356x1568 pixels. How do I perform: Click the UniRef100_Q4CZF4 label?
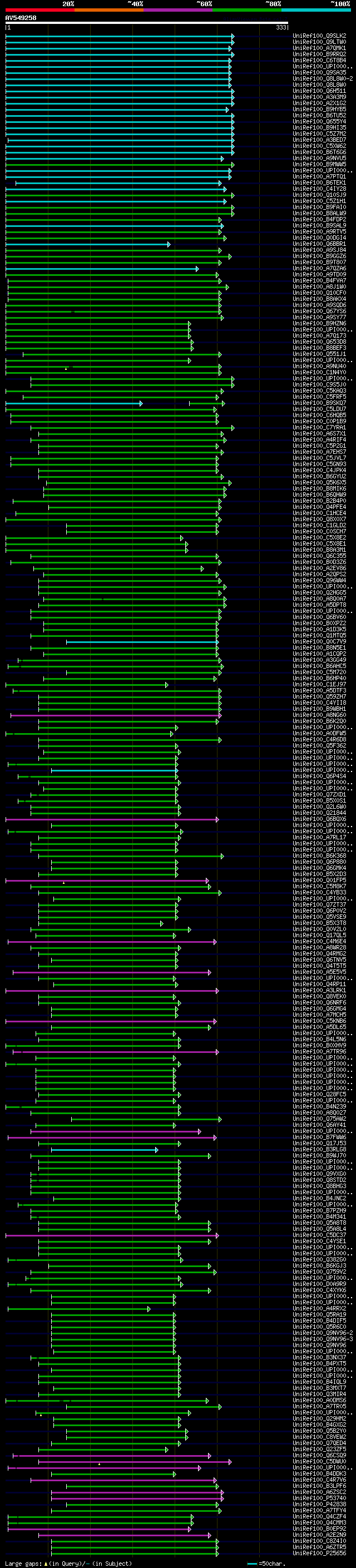319,1516
